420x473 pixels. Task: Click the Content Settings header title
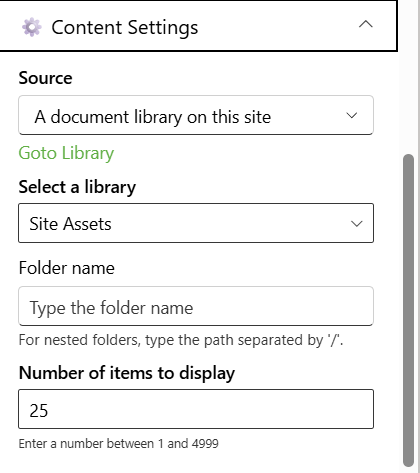click(125, 27)
